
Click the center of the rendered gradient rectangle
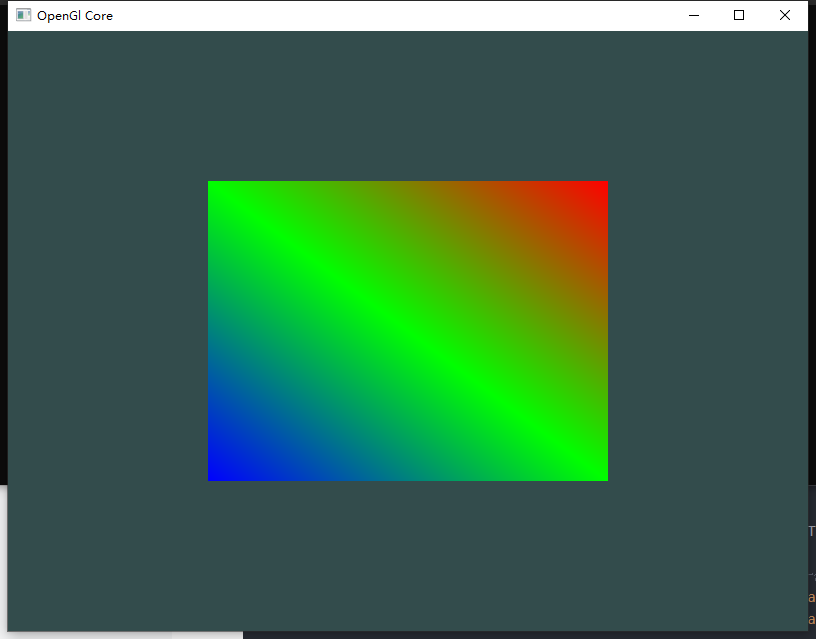407,331
